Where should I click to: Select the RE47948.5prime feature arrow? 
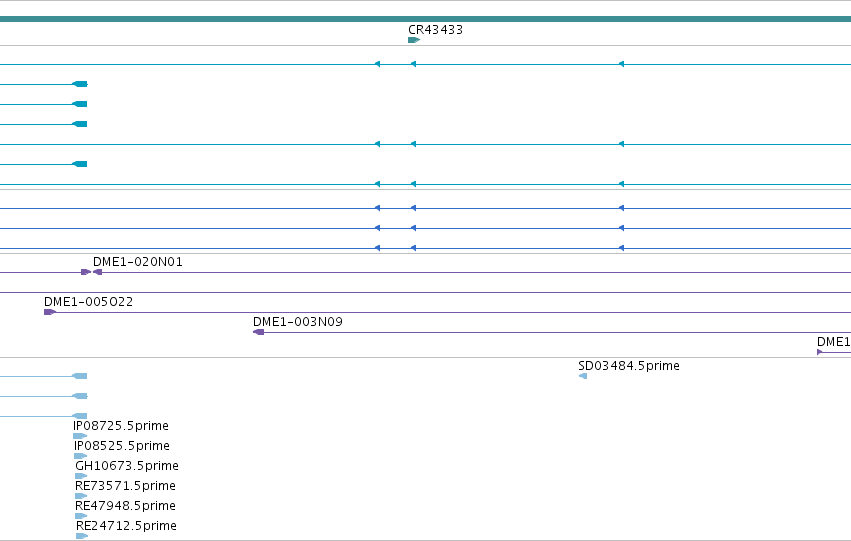click(81, 516)
